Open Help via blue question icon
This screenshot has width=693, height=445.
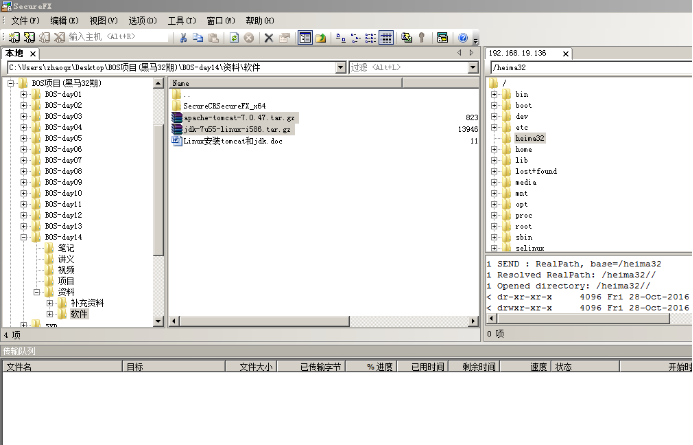tap(463, 38)
